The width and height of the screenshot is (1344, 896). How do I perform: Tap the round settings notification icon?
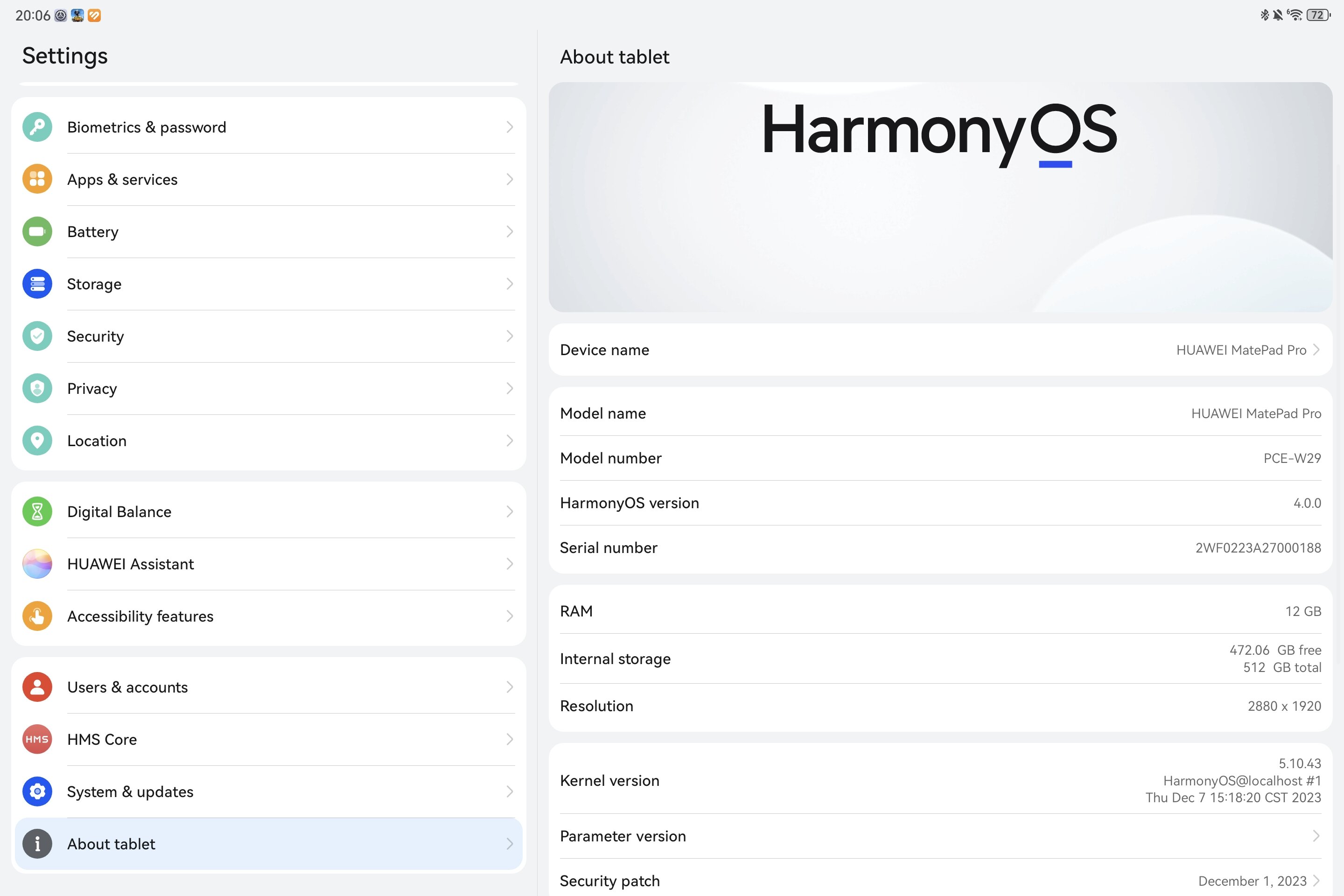(x=61, y=15)
